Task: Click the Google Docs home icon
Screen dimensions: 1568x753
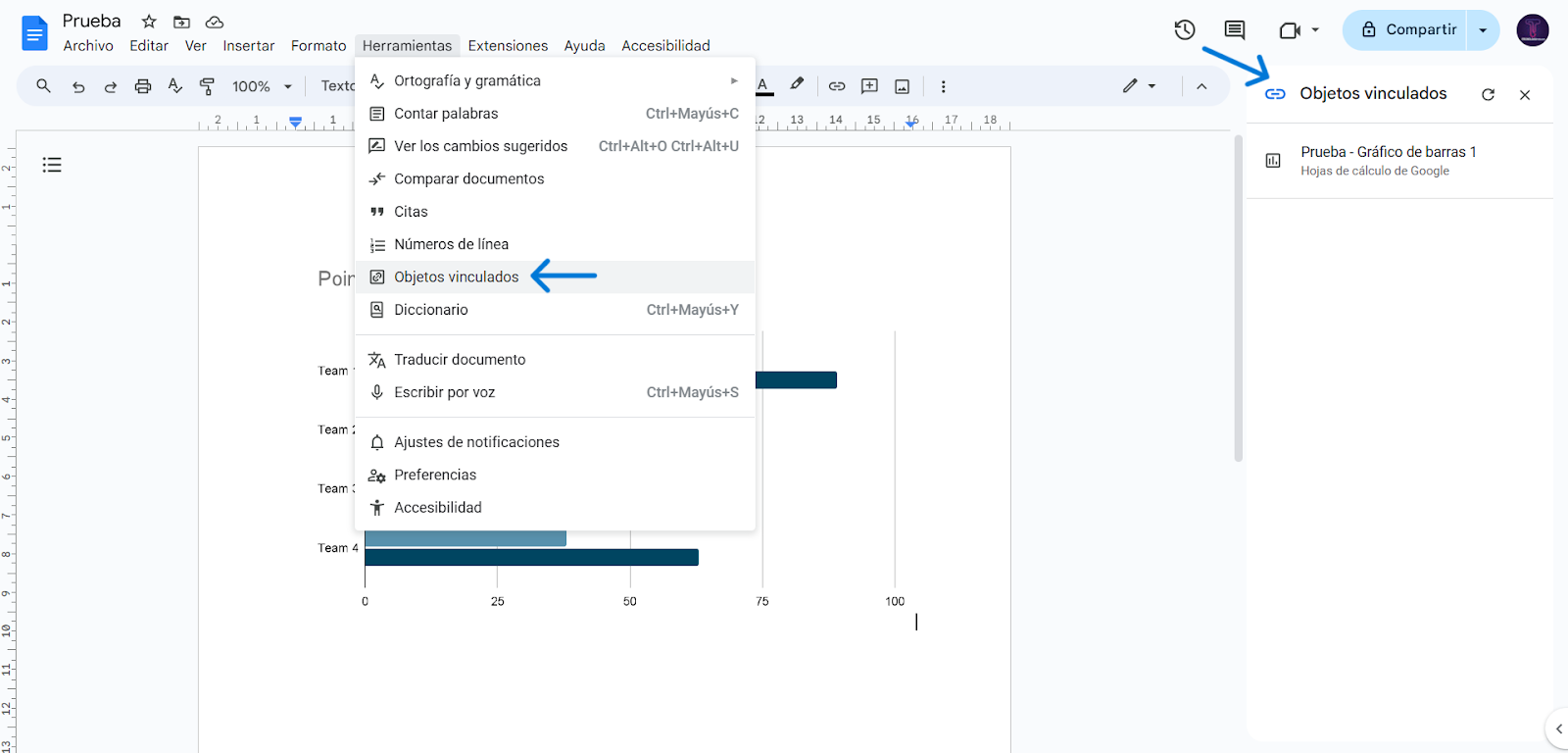Action: coord(34,34)
